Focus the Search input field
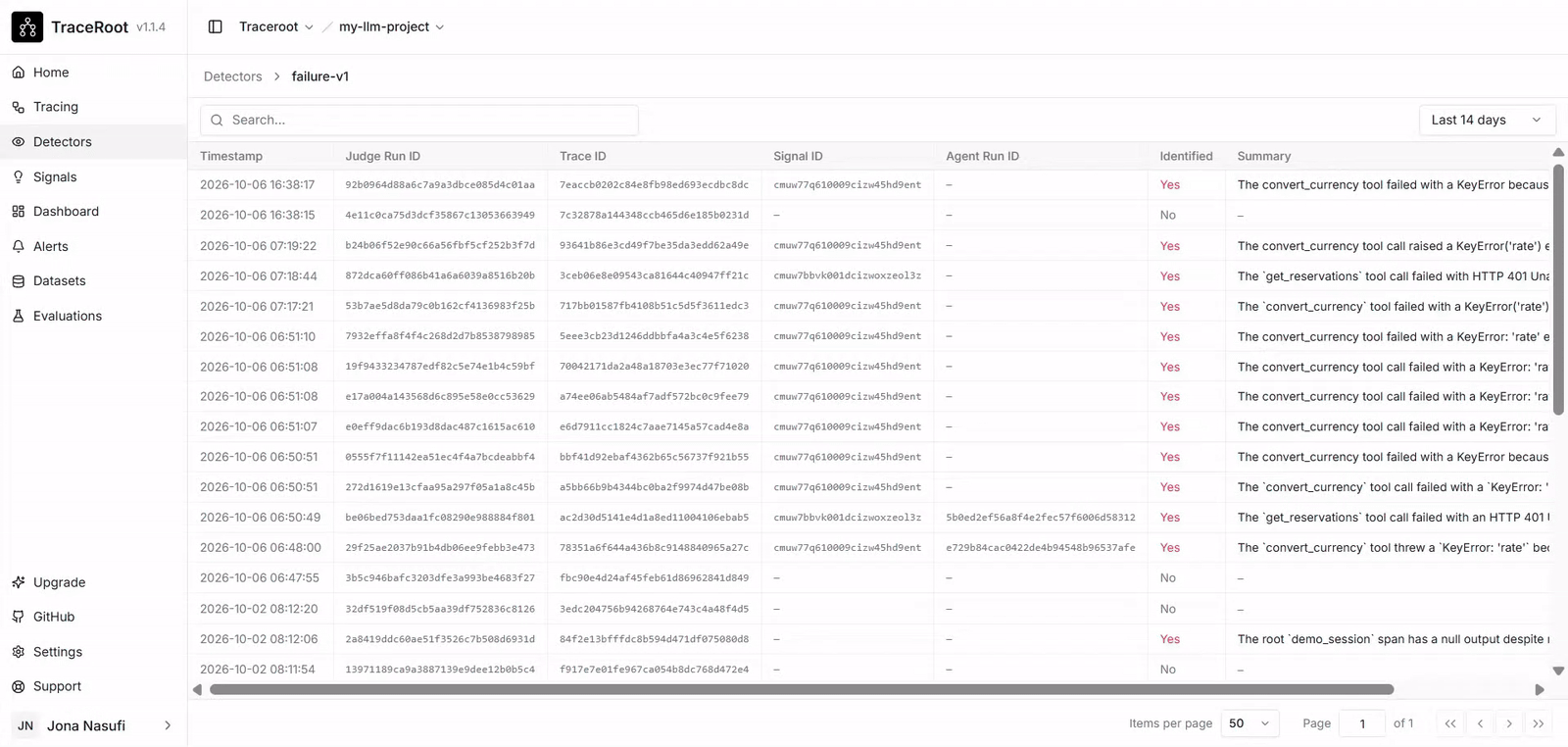 pos(419,120)
